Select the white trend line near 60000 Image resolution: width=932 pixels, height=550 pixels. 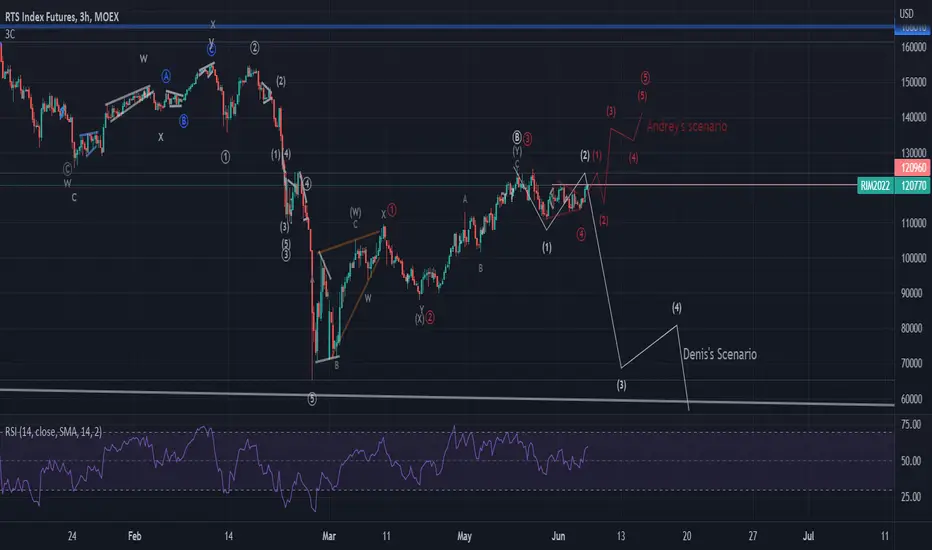[x=447, y=397]
